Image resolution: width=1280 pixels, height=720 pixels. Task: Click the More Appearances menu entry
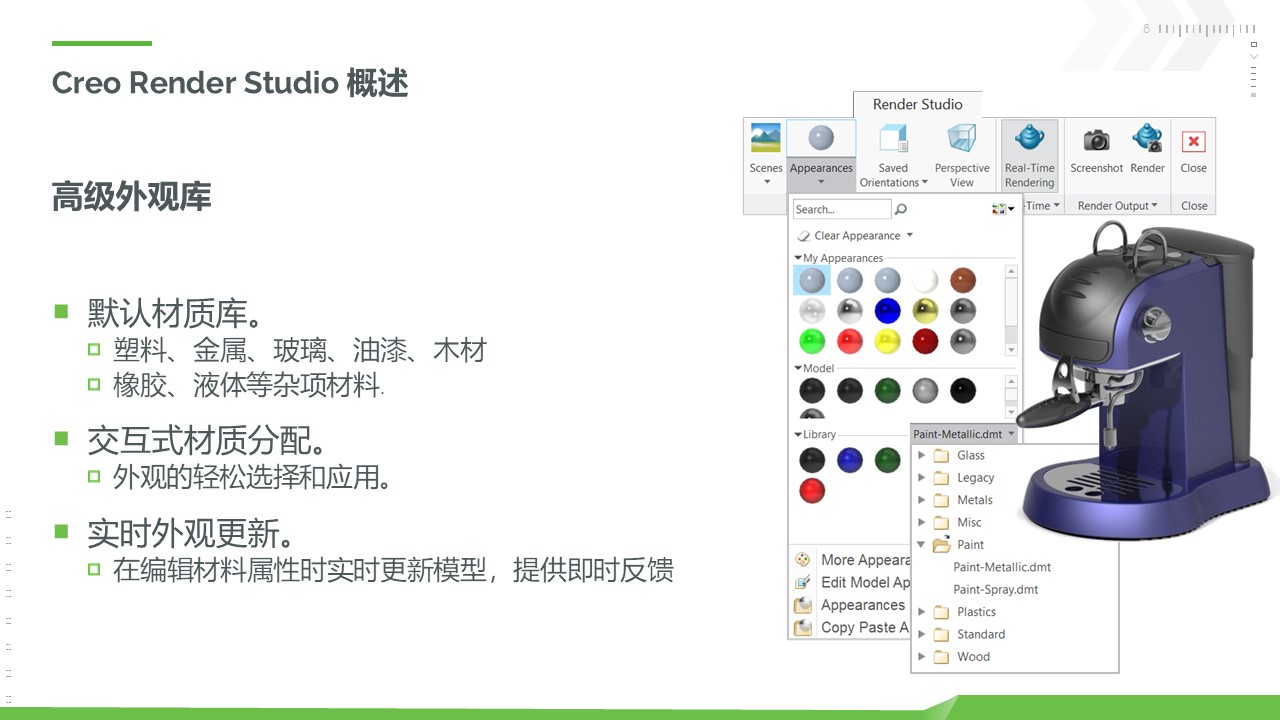(865, 560)
